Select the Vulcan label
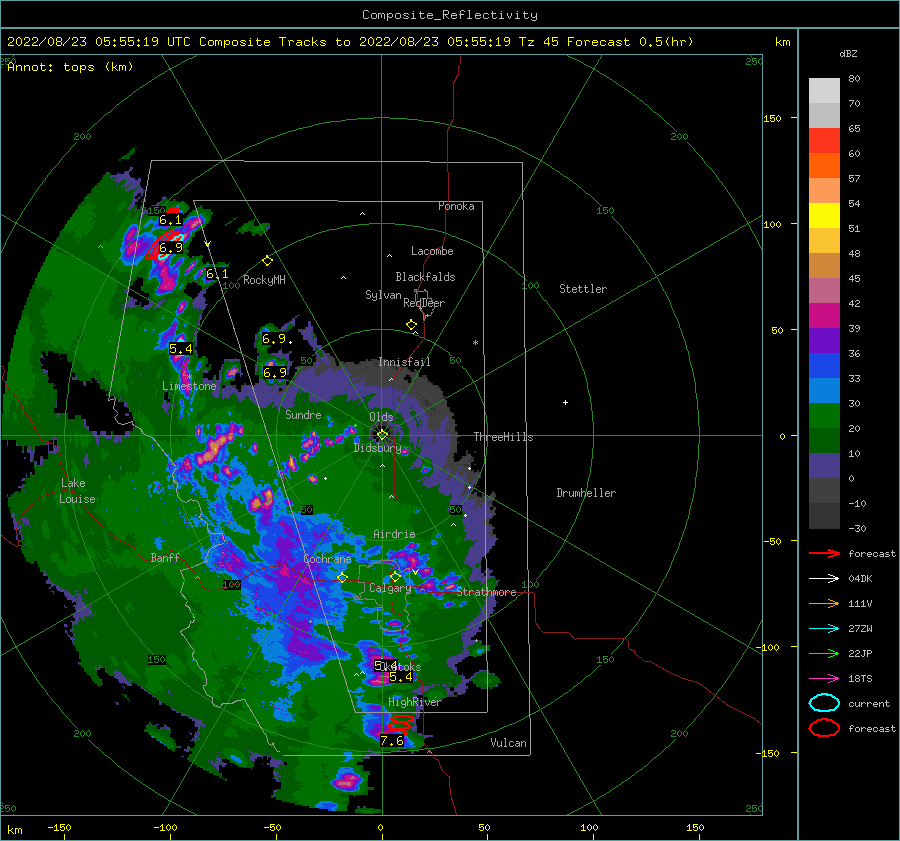 509,743
